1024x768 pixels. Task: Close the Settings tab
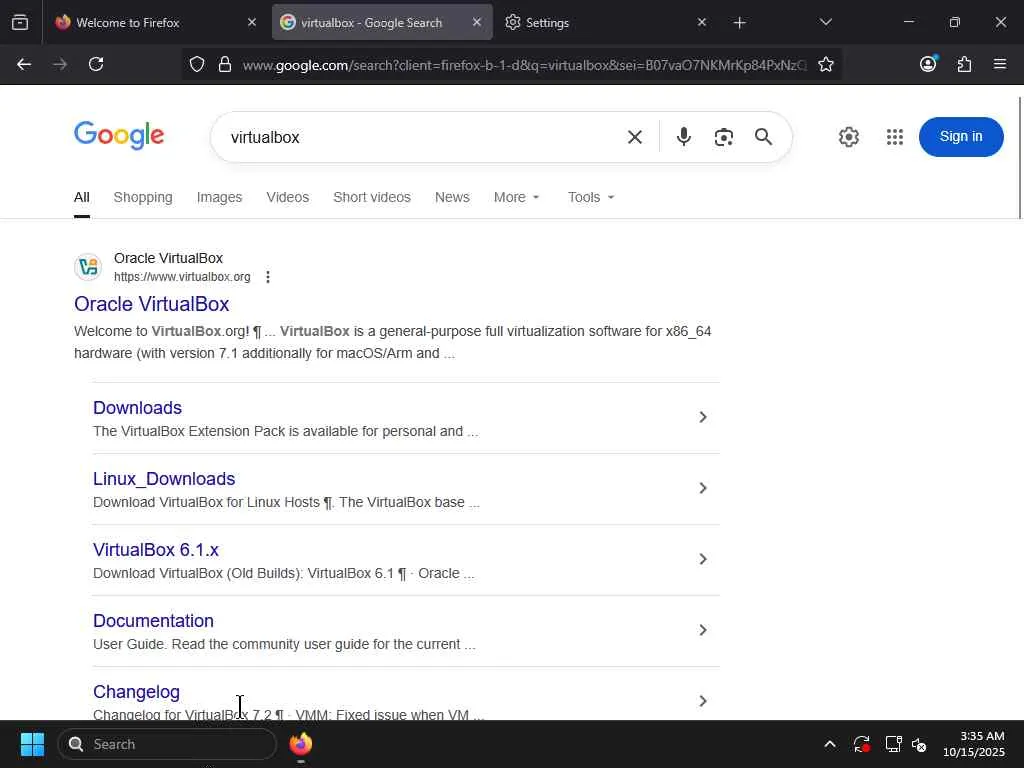click(x=701, y=22)
